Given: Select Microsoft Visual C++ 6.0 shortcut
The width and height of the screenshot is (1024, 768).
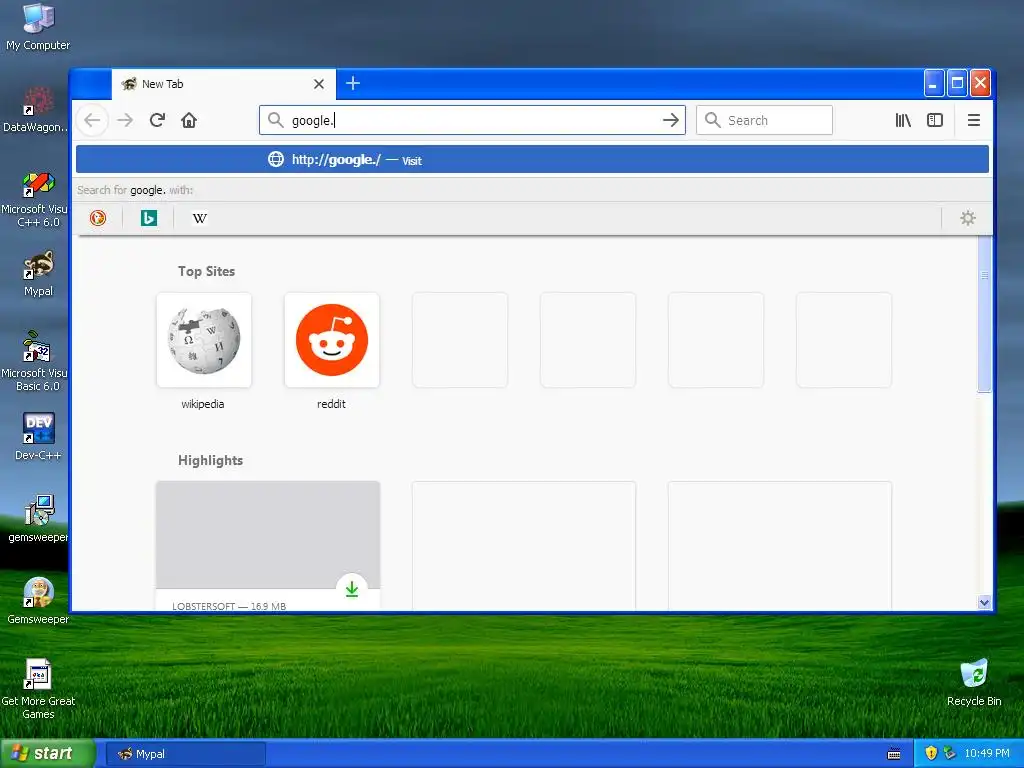Looking at the screenshot, I should click(x=35, y=199).
